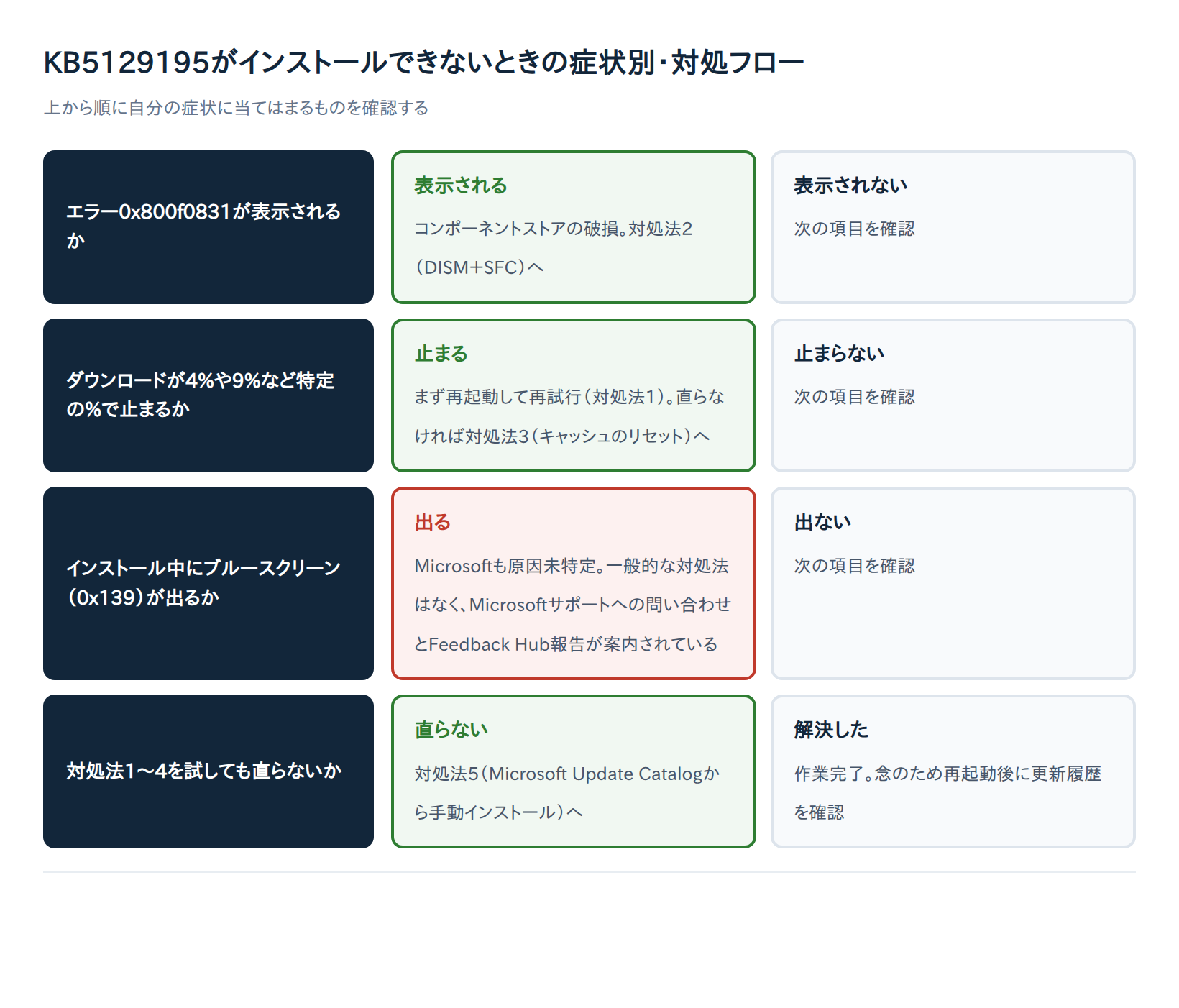
Task: Click the title KB5129195がインストールできないときの症状別・対処フロー
Action: (x=423, y=63)
